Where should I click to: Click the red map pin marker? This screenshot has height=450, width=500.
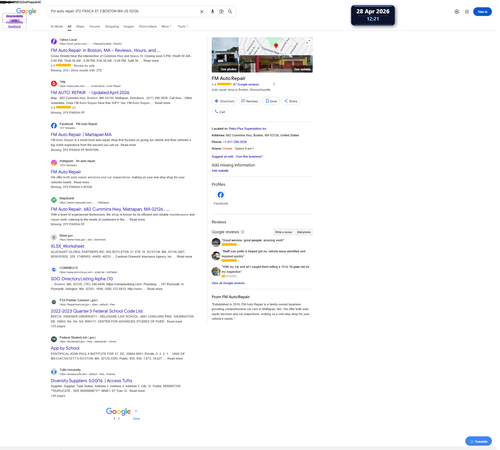[x=276, y=46]
